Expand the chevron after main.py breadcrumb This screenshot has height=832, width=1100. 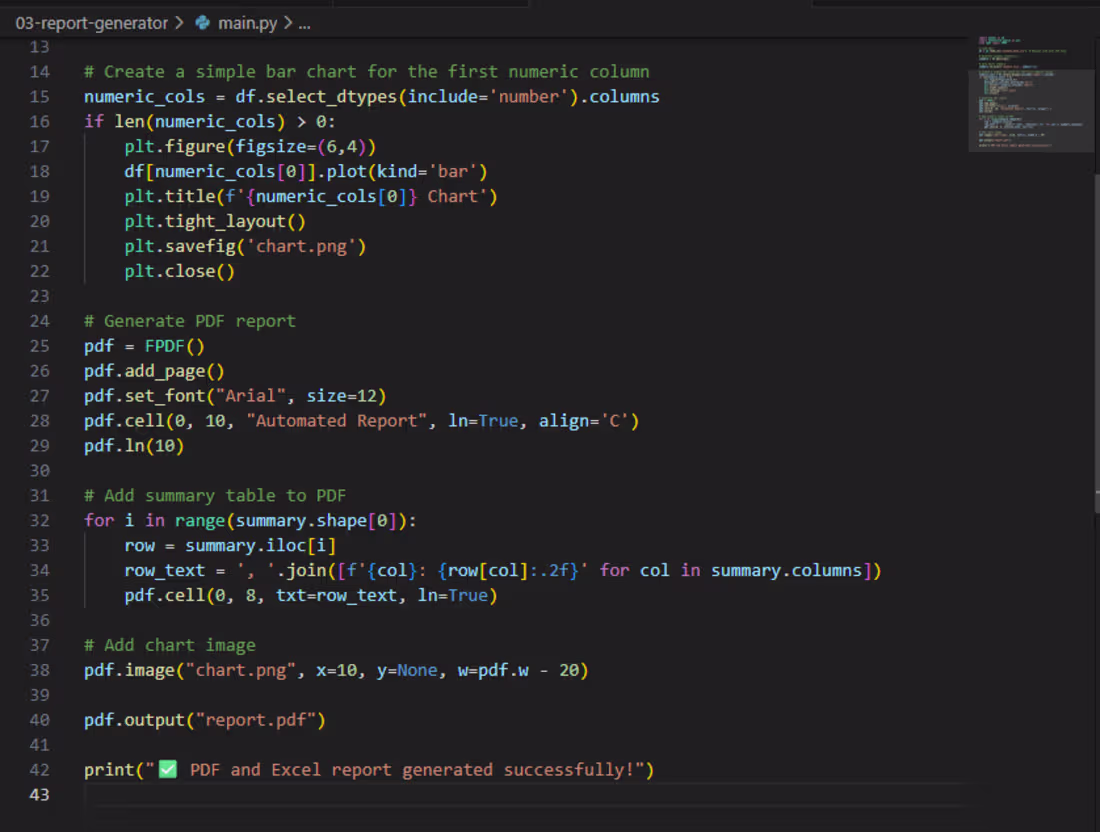click(286, 22)
